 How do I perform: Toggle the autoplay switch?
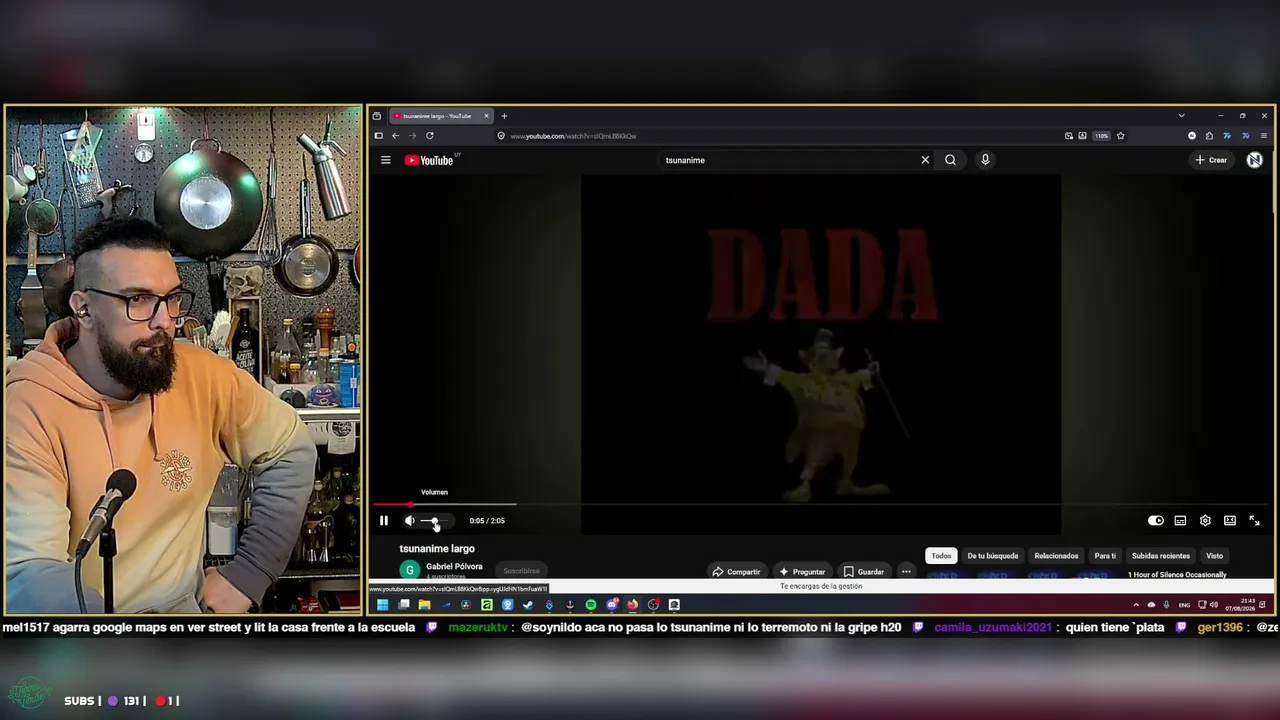pos(1155,521)
